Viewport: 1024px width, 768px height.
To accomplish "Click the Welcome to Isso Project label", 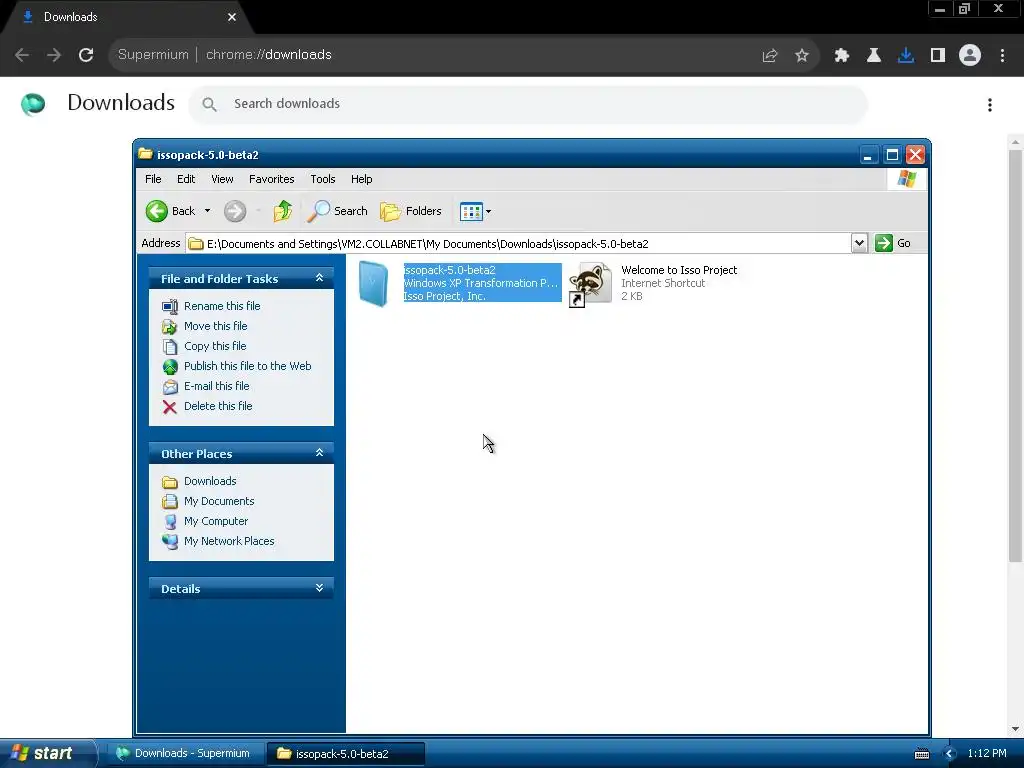I will pyautogui.click(x=679, y=270).
